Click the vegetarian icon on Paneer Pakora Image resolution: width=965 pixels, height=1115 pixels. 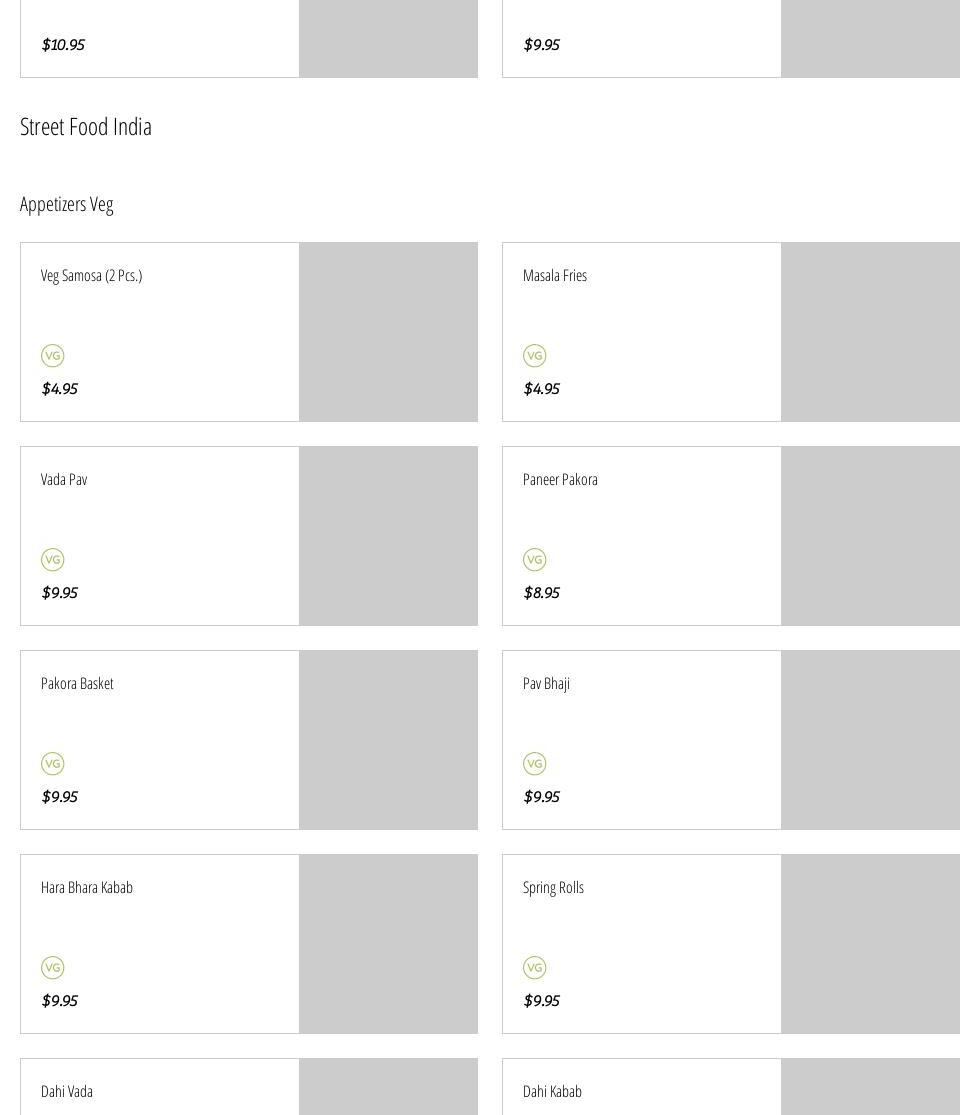[534, 559]
